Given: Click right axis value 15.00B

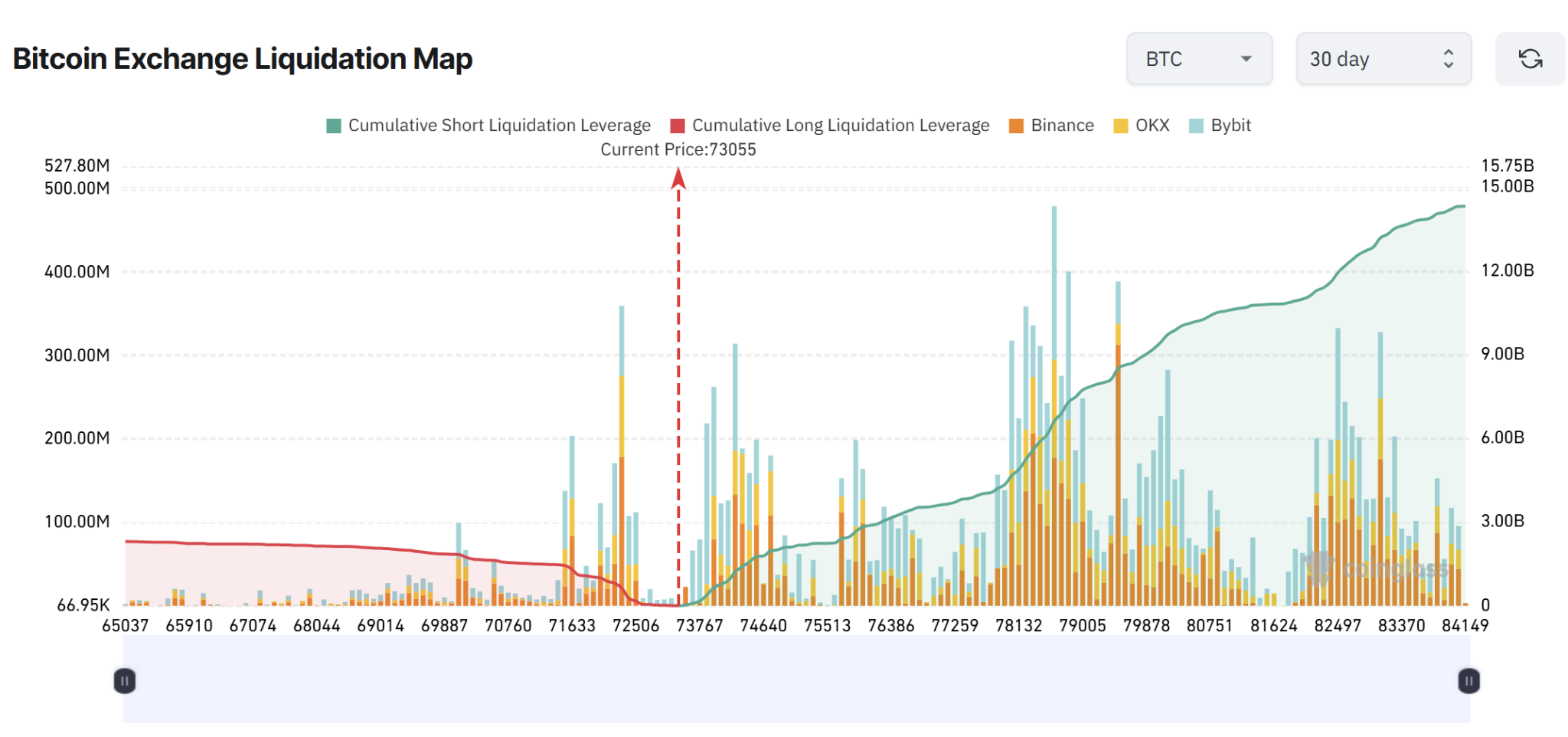Looking at the screenshot, I should tap(1508, 186).
